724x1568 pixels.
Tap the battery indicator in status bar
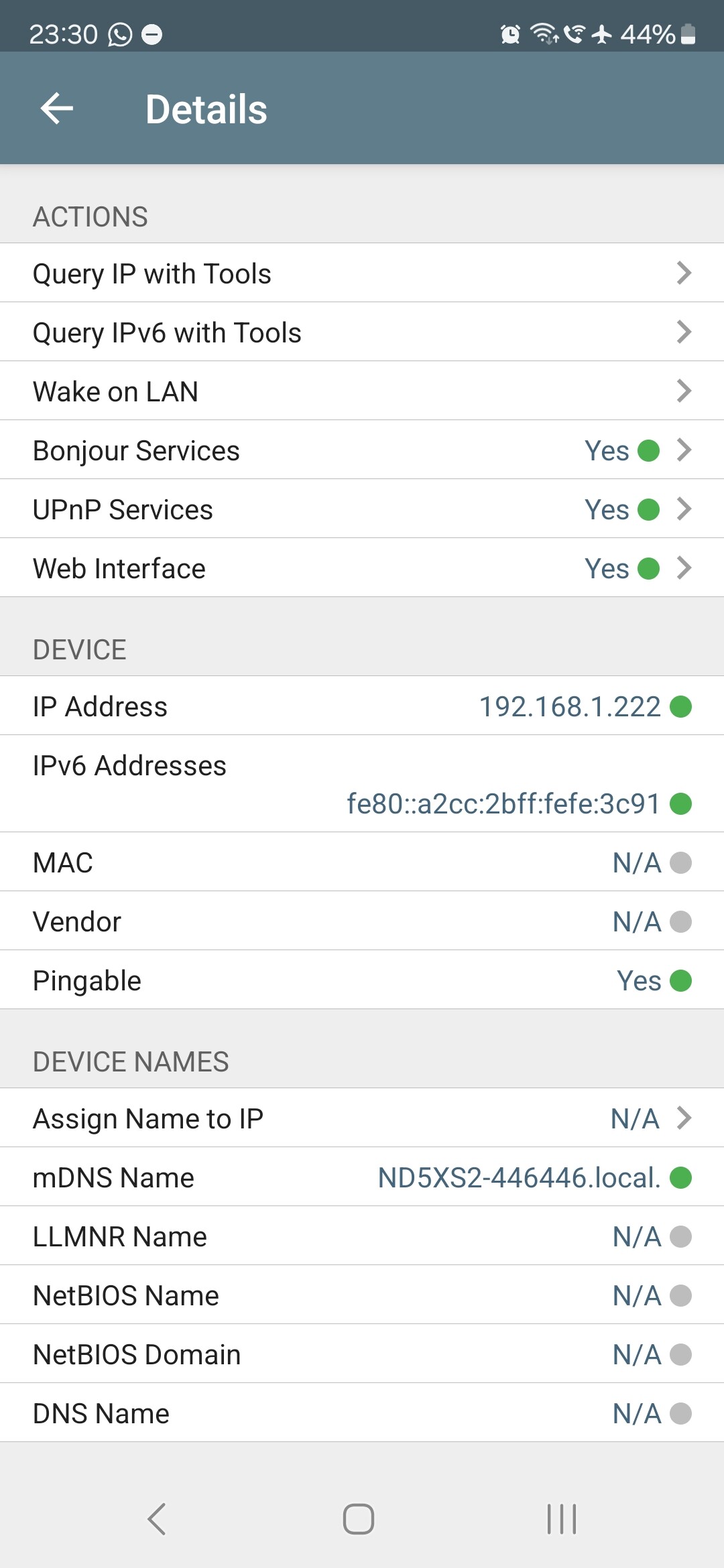[x=688, y=34]
